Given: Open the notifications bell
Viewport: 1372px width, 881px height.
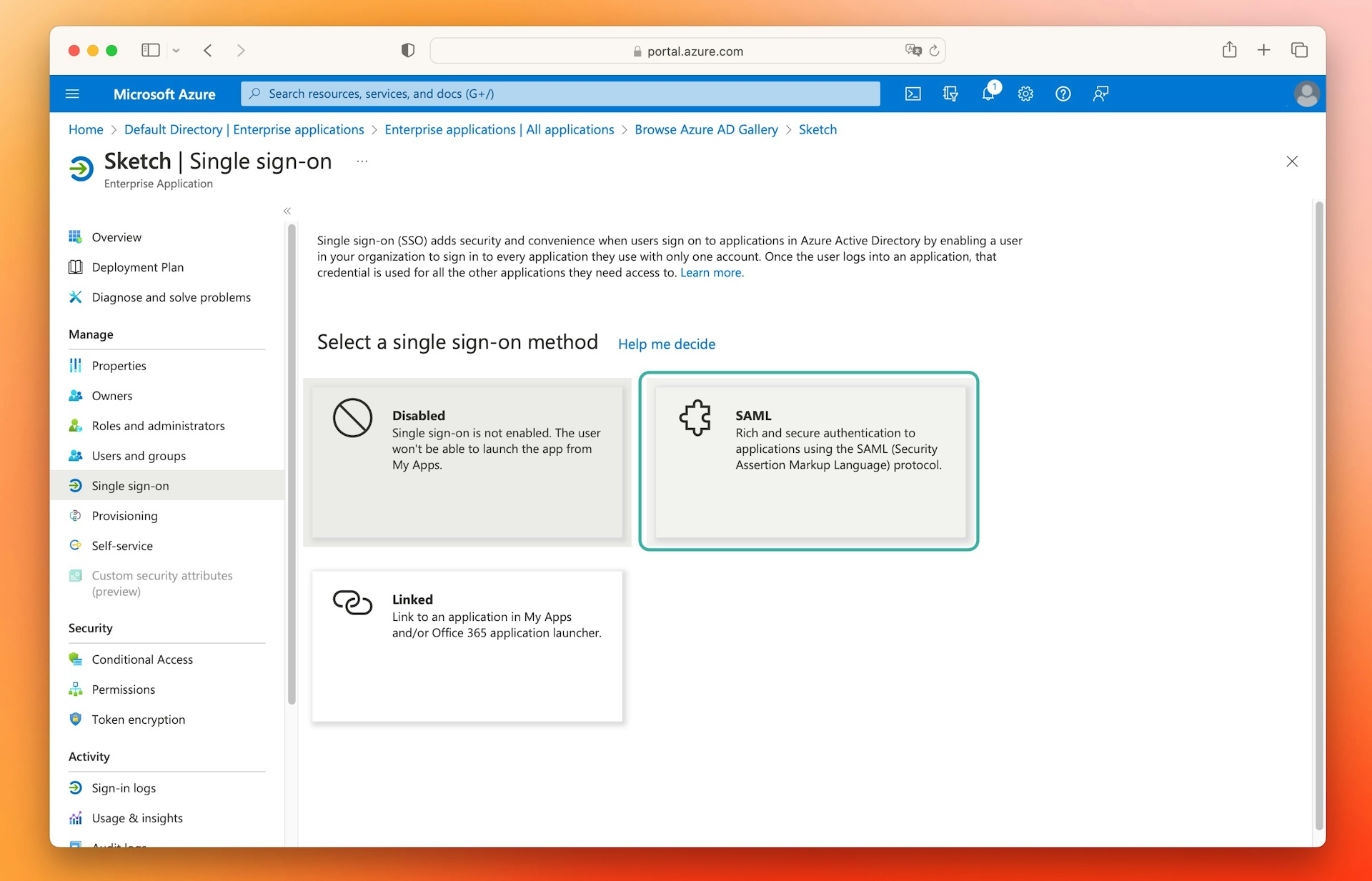Looking at the screenshot, I should click(988, 94).
